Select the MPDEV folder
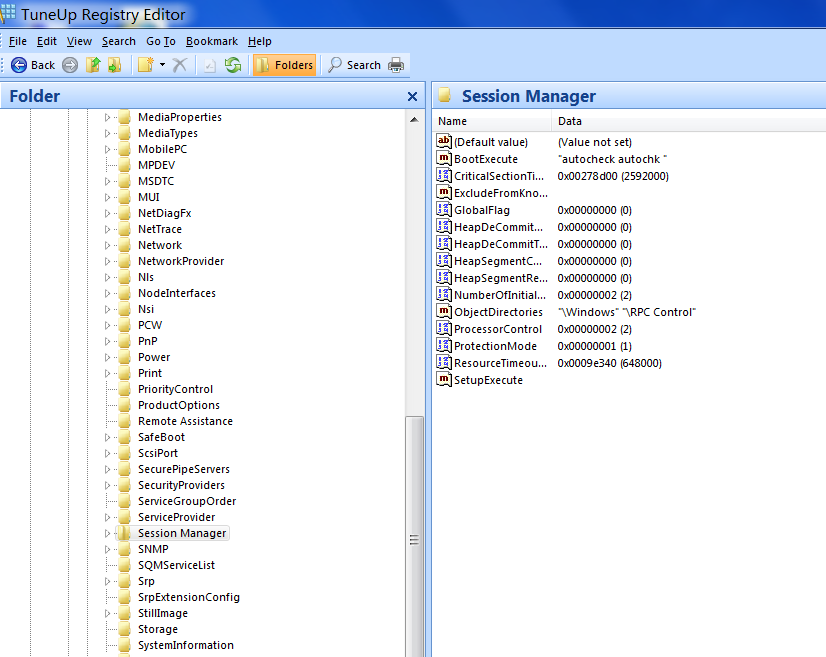This screenshot has width=826, height=657. coord(156,165)
